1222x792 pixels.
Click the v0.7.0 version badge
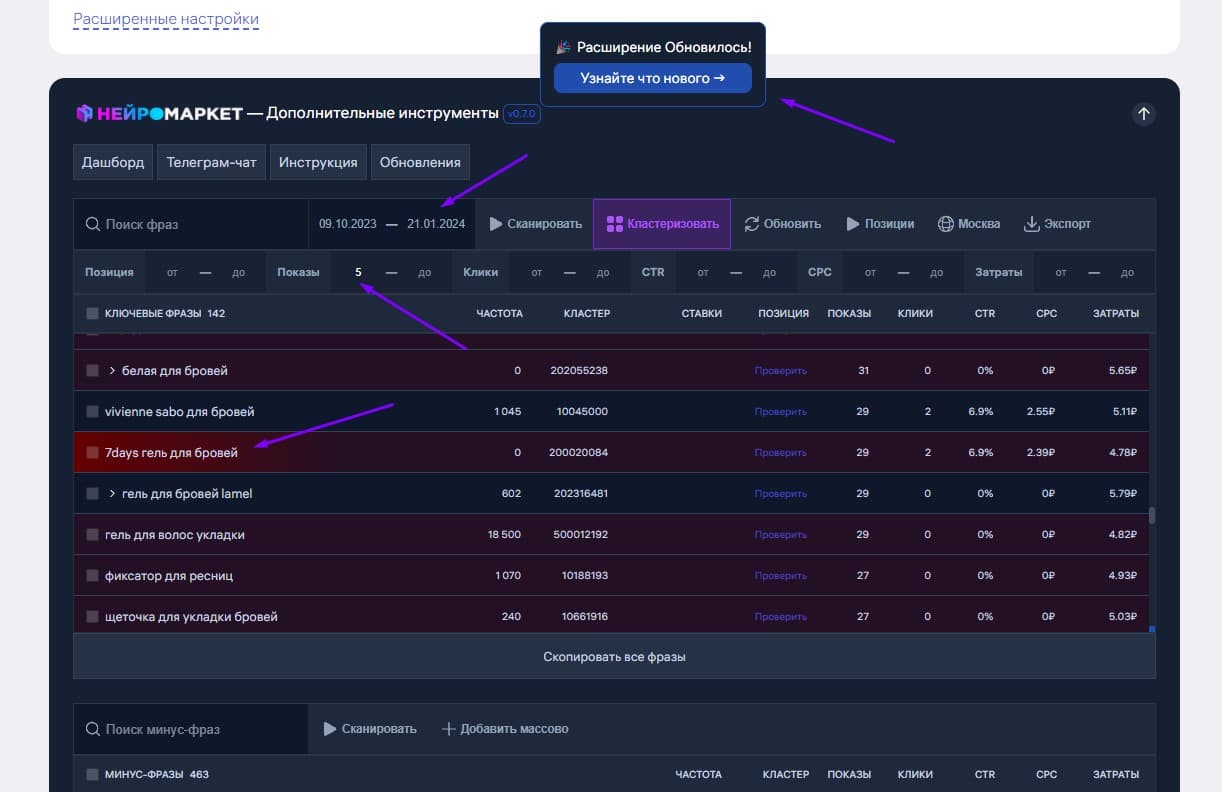(522, 114)
